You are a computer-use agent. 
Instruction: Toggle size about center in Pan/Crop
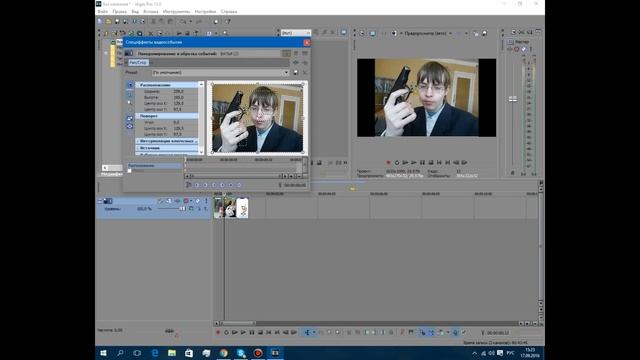point(130,126)
